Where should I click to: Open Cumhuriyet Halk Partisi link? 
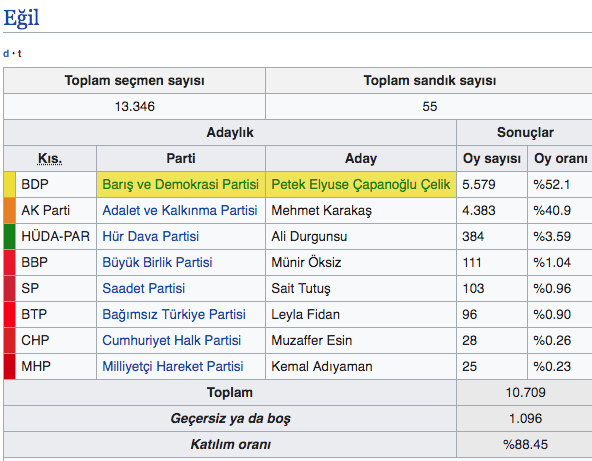[x=171, y=341]
